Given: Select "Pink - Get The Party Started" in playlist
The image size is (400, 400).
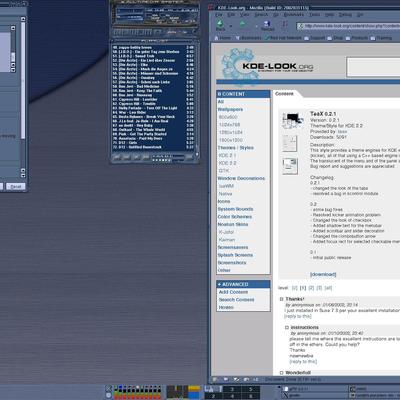Looking at the screenshot, I should click(154, 134).
